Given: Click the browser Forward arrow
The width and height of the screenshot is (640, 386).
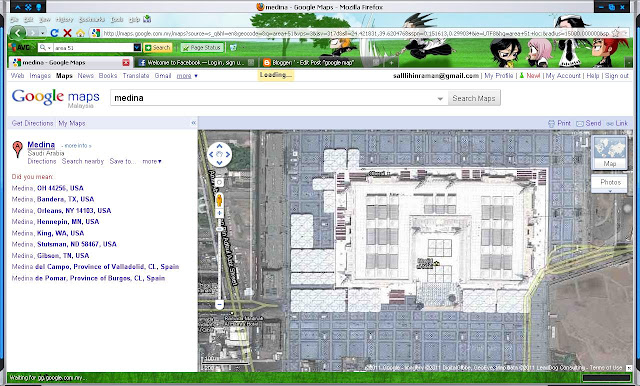Looking at the screenshot, I should point(34,33).
